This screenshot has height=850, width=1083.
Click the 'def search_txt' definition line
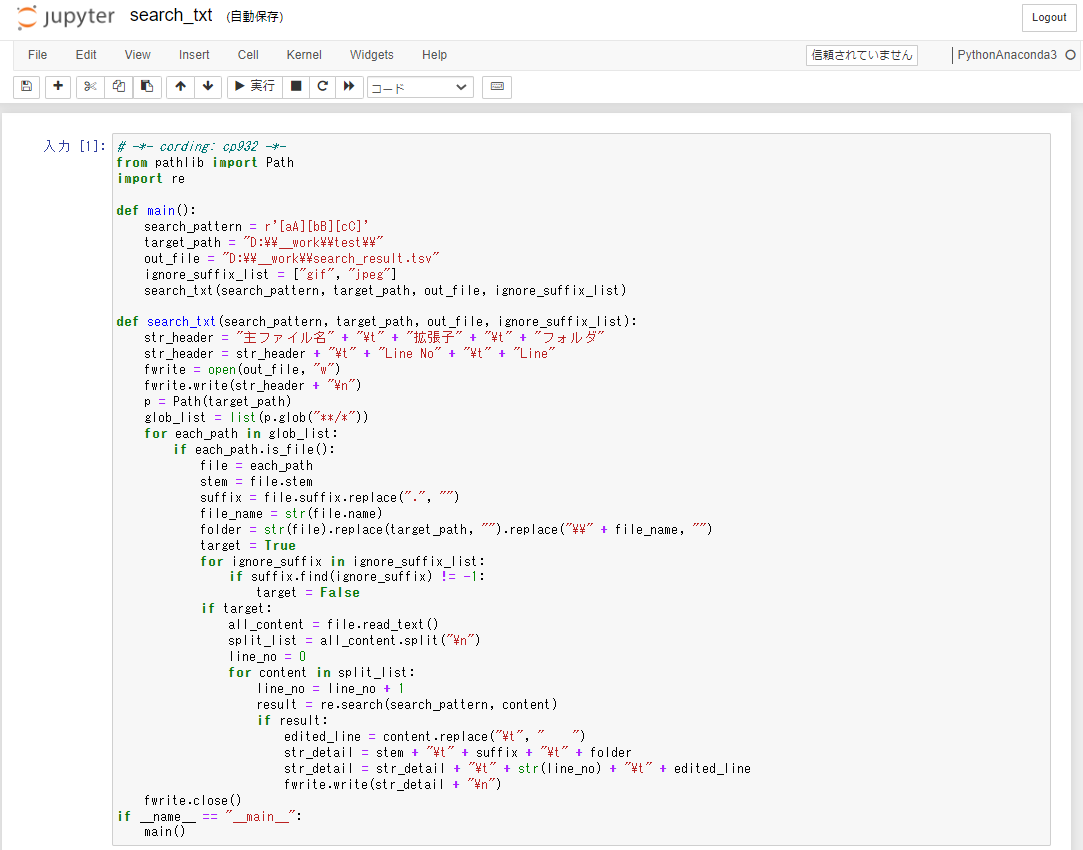coord(376,321)
